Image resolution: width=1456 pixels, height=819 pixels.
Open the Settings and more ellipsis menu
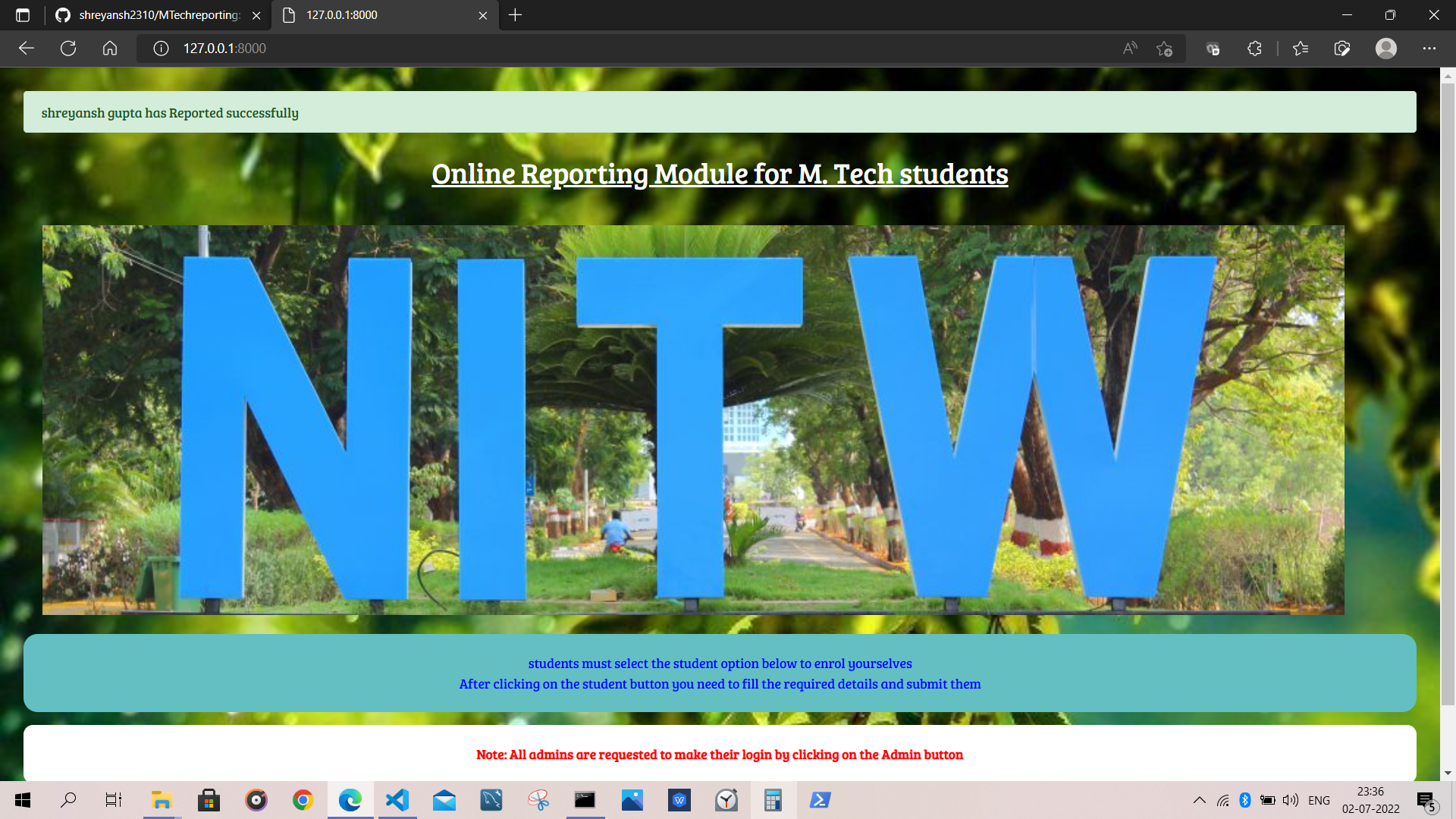tap(1429, 49)
